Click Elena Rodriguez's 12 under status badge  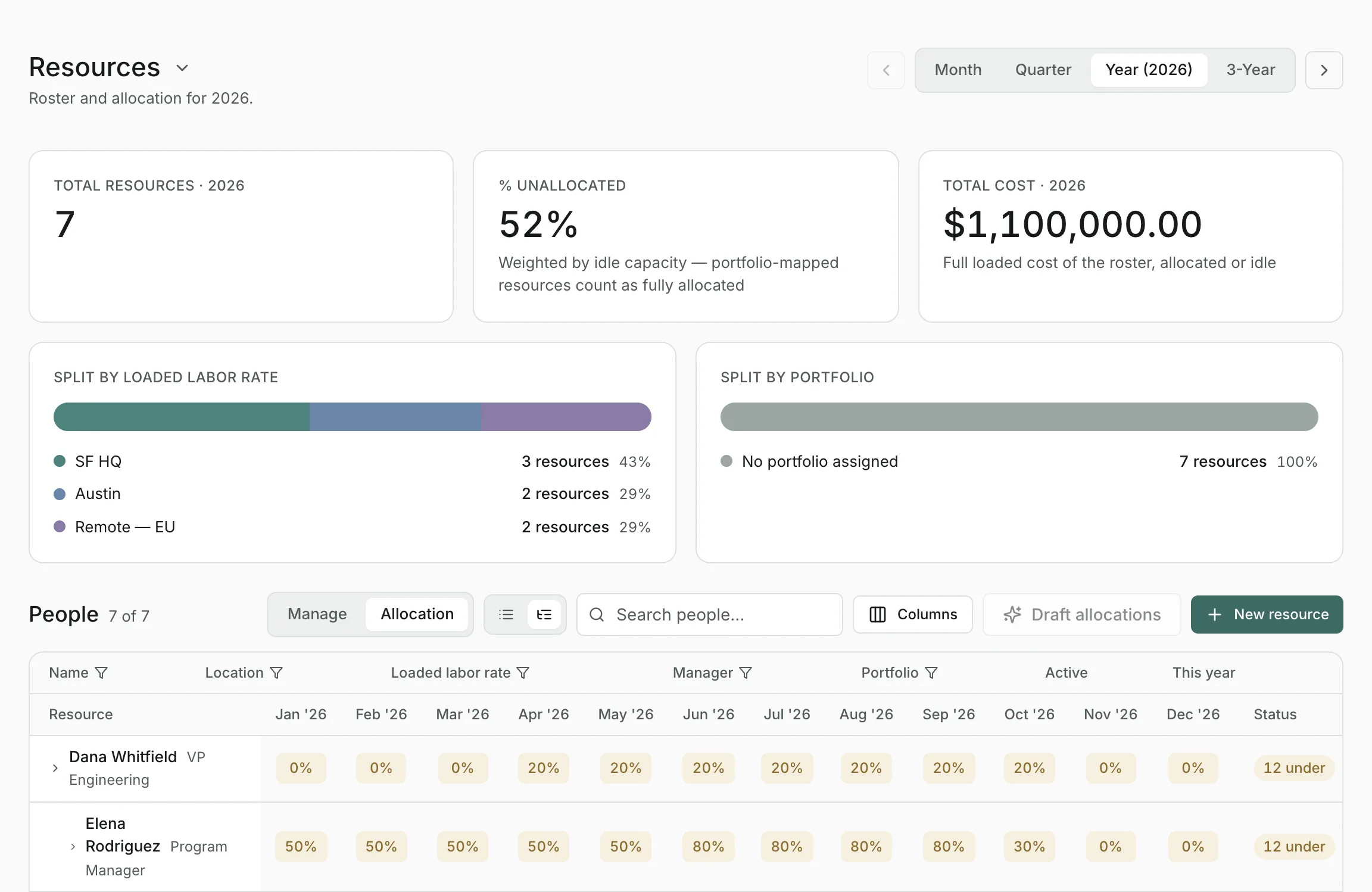[1294, 847]
